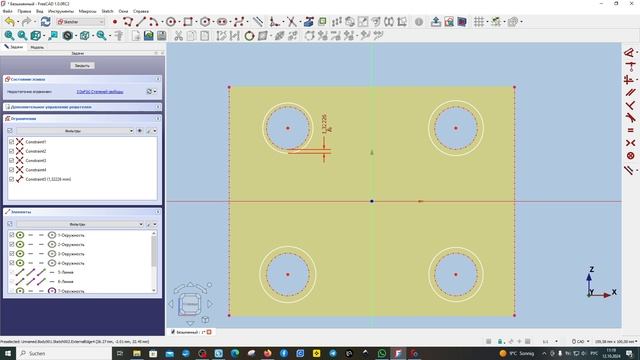
Task: Open rendering order dropdown arrow
Action: (522, 22)
